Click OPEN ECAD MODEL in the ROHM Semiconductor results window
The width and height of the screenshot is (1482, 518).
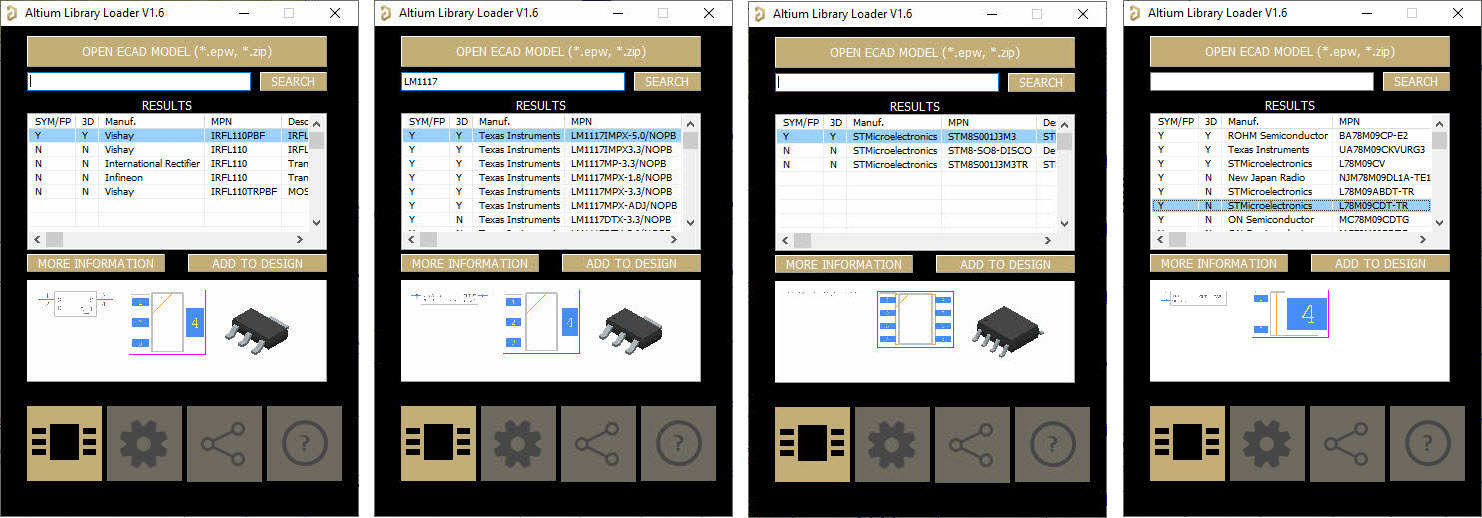[1300, 52]
